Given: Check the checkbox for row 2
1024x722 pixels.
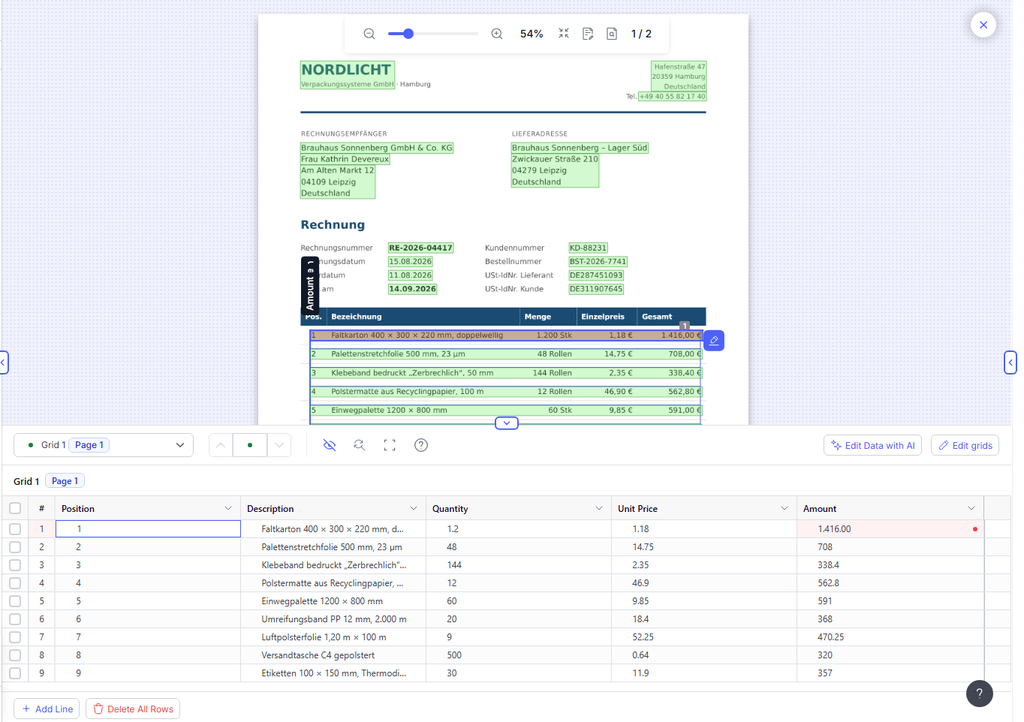Looking at the screenshot, I should click(x=15, y=547).
